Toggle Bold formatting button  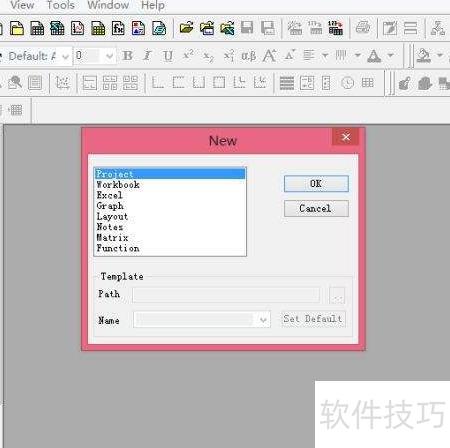tap(127, 56)
